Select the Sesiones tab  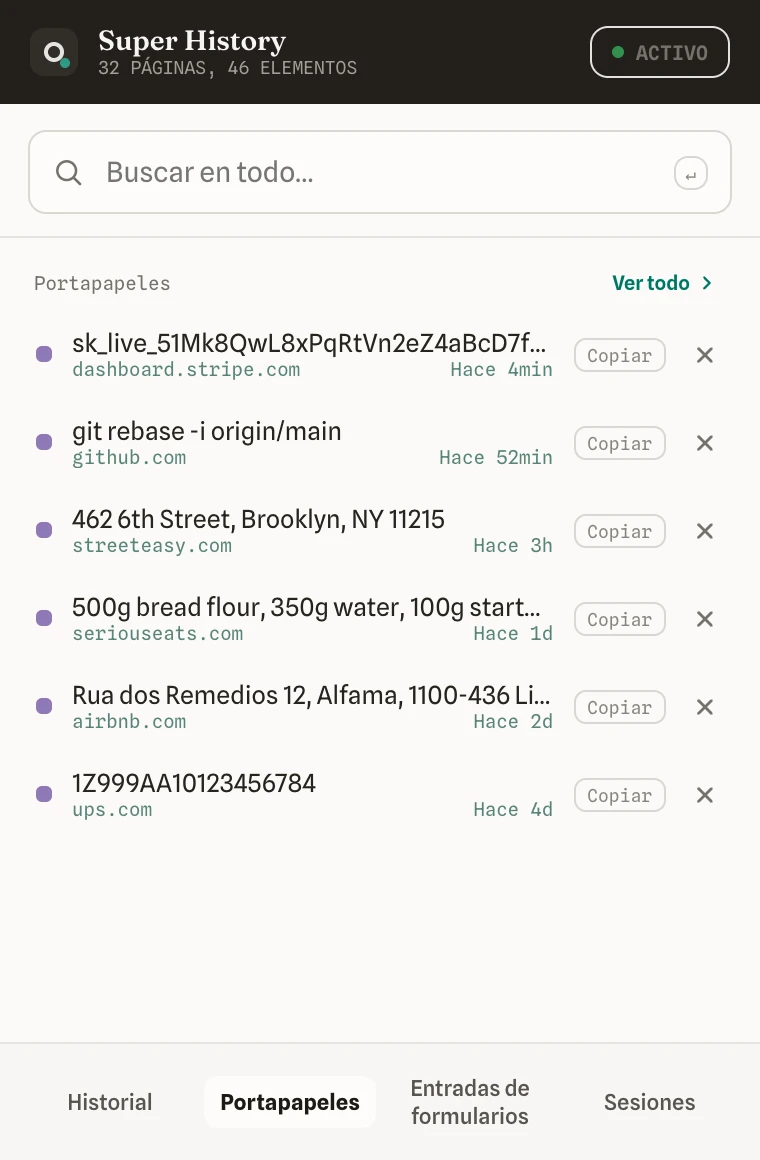[x=649, y=1102]
